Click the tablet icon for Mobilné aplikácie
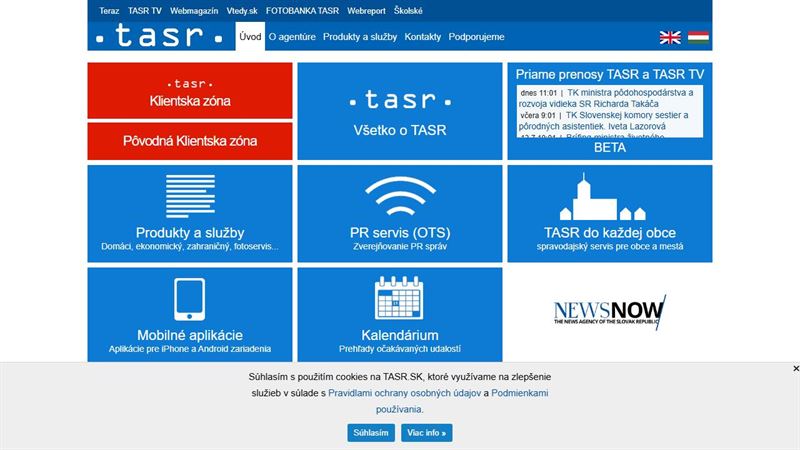This screenshot has height=450, width=800. click(190, 299)
